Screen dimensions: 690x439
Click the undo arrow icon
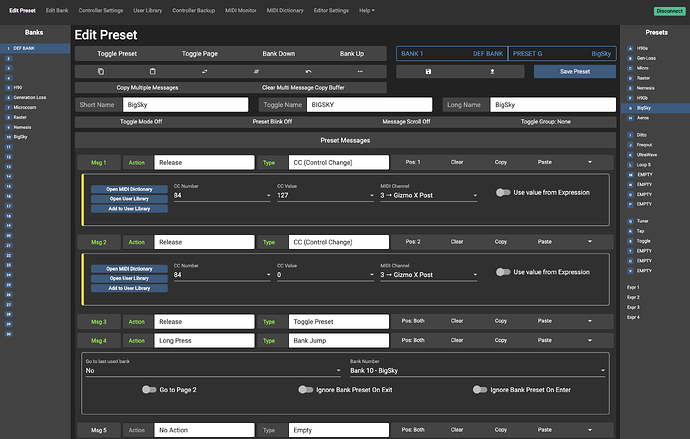pyautogui.click(x=308, y=72)
